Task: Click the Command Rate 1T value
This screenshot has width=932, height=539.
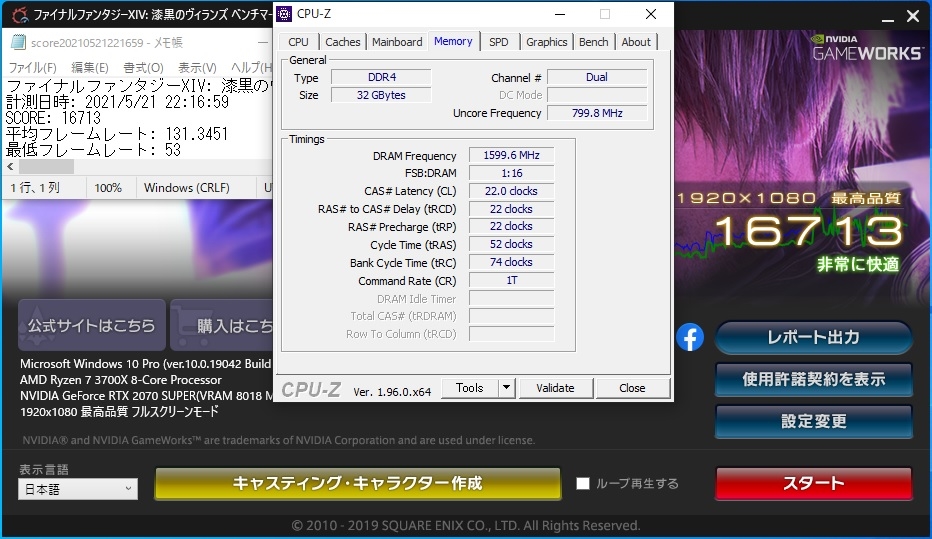Action: point(511,280)
